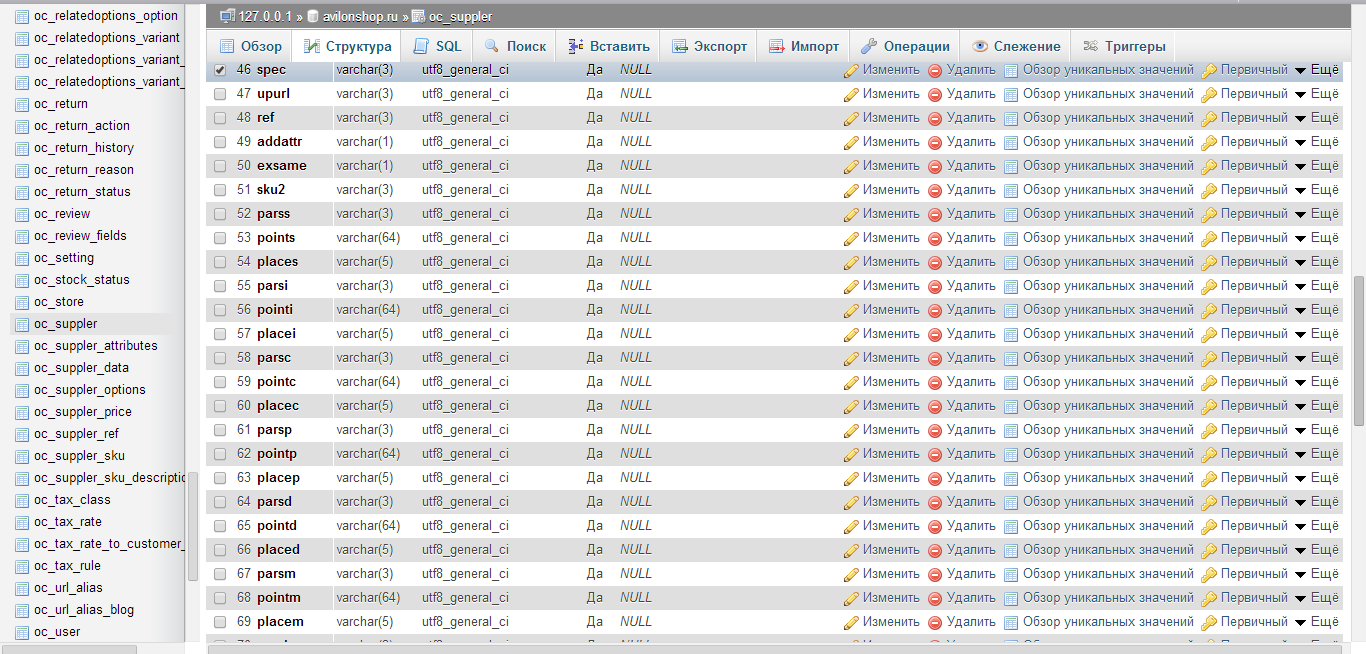This screenshot has width=1366, height=654.
Task: Click pencil icon for row pointm
Action: 851,598
